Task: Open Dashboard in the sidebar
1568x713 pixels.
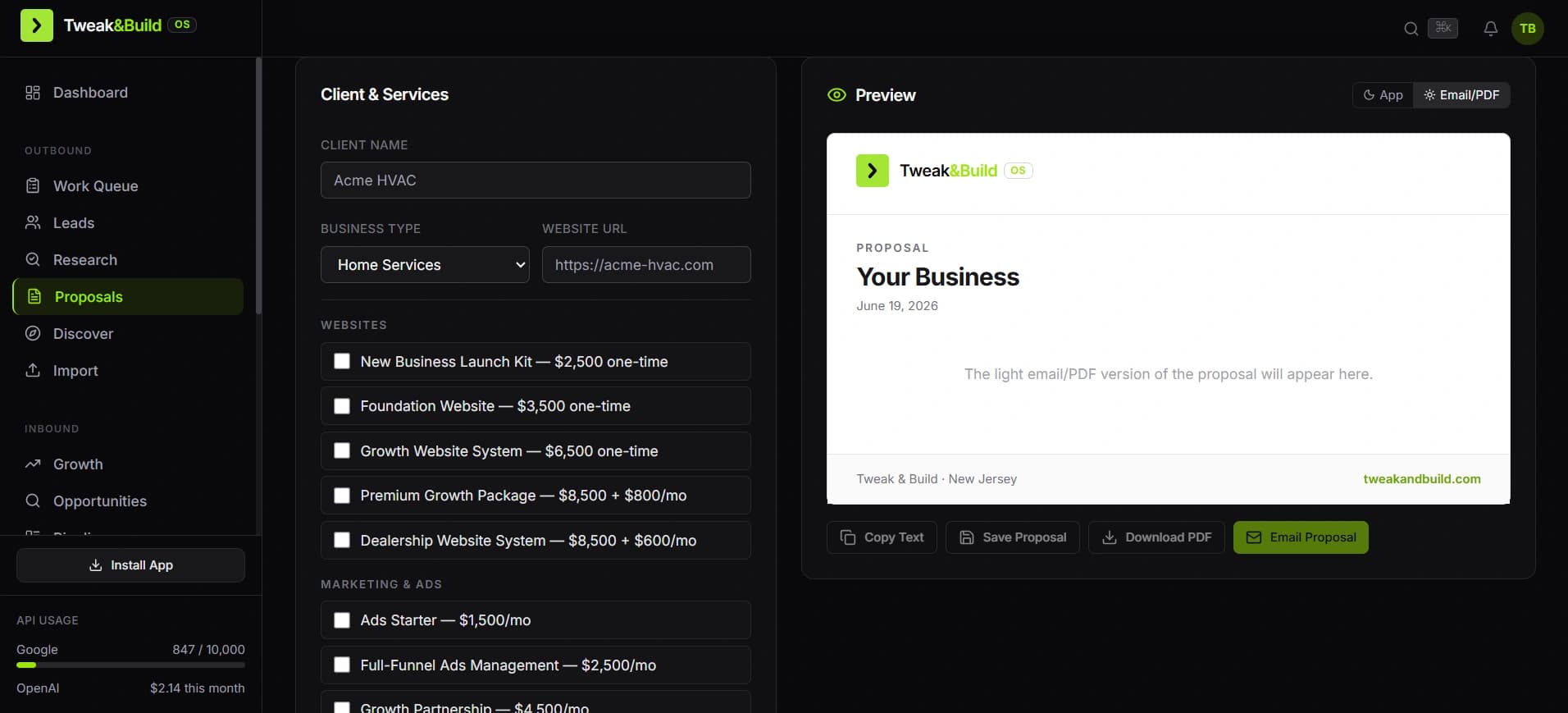Action: (128, 93)
